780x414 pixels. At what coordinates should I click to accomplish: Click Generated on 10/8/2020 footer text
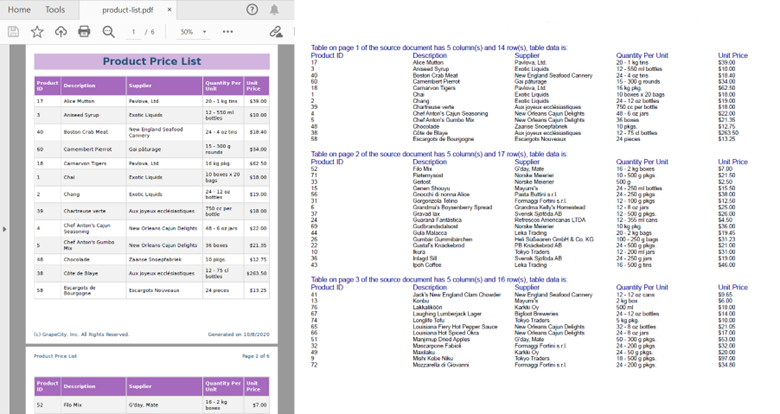238,334
